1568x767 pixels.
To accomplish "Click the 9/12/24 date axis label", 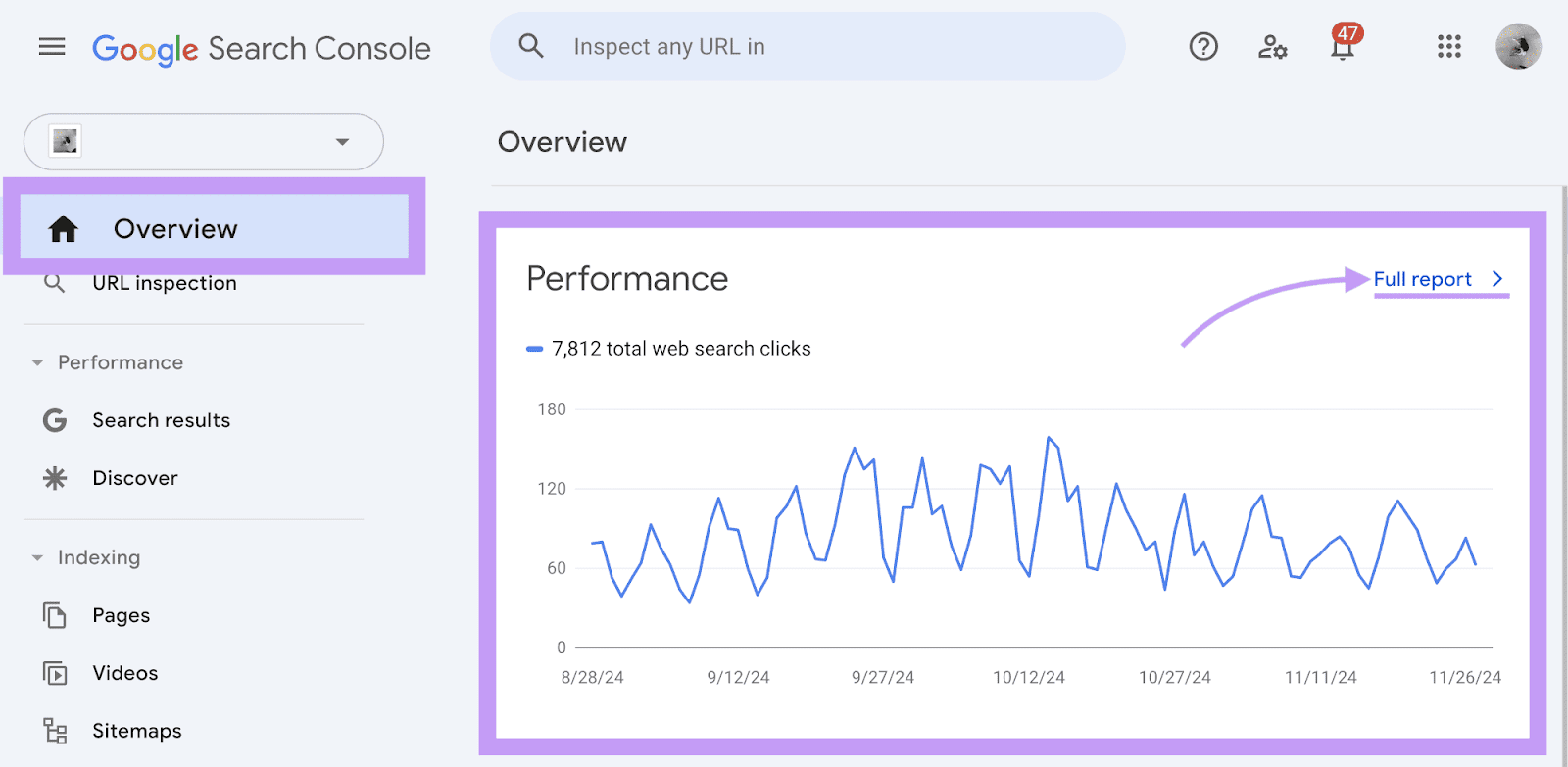I will pos(738,677).
